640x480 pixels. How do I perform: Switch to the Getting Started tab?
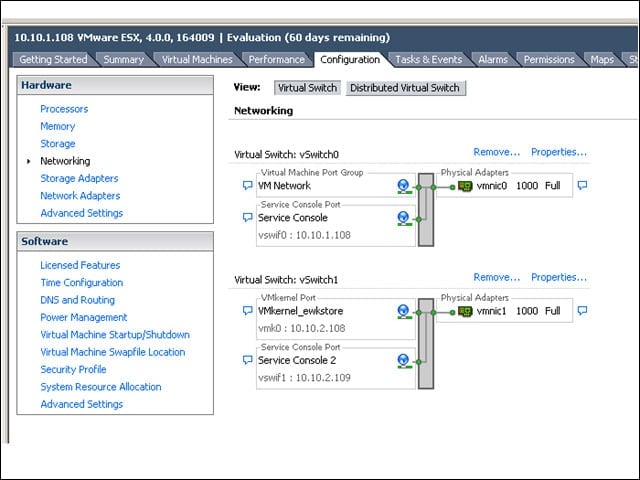(53, 60)
